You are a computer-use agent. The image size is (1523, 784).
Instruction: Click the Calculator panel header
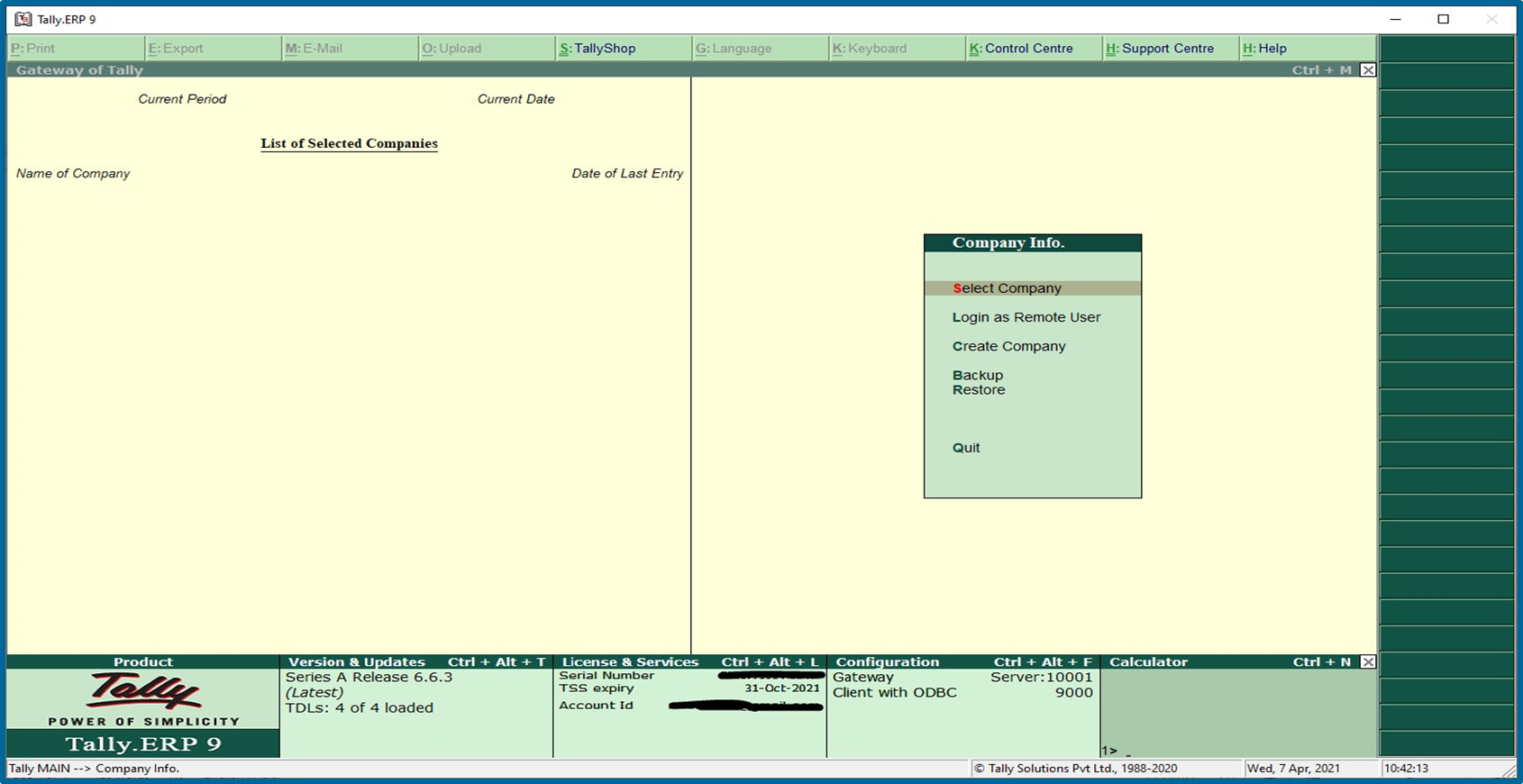[1230, 662]
